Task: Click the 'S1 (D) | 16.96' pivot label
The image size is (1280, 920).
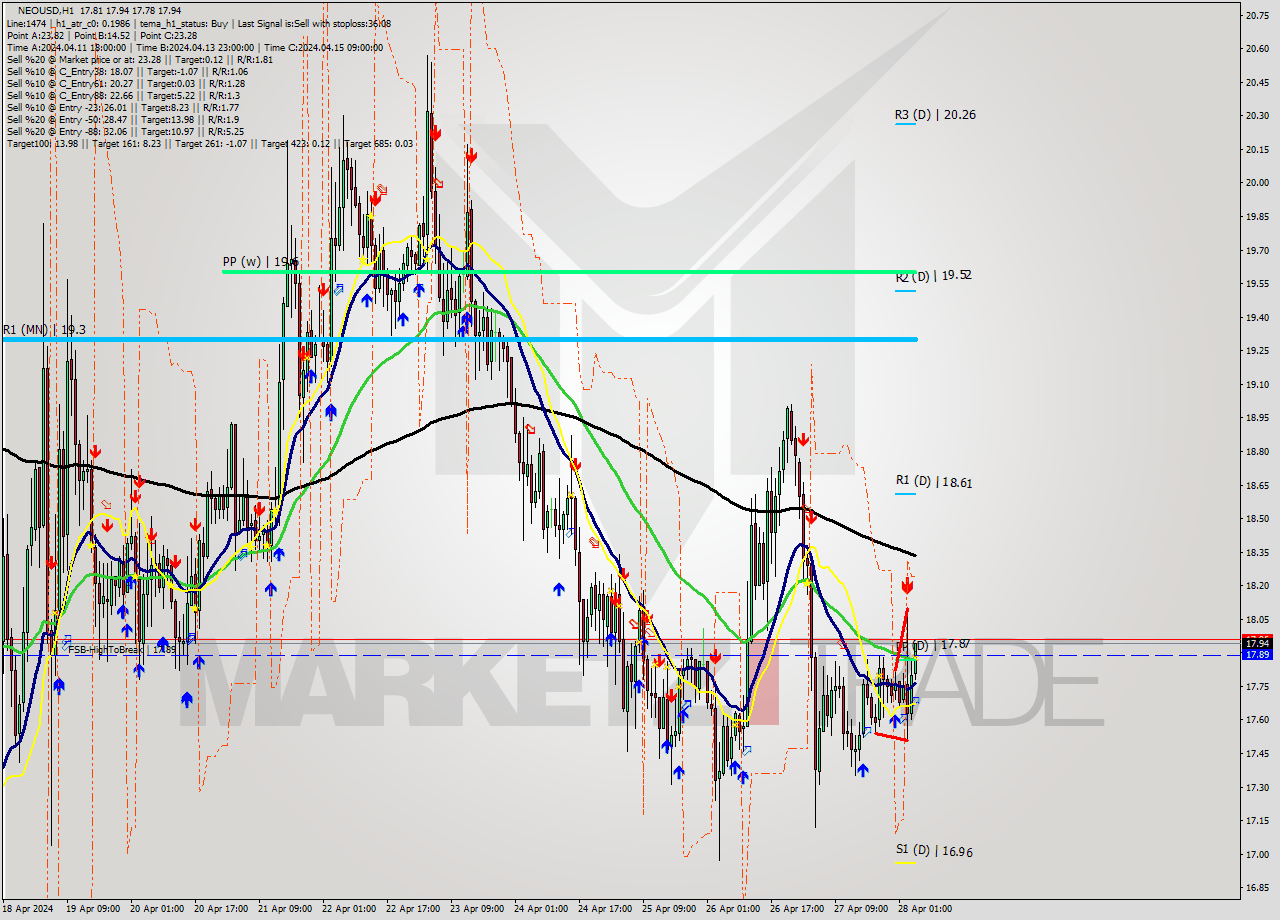Action: (933, 851)
